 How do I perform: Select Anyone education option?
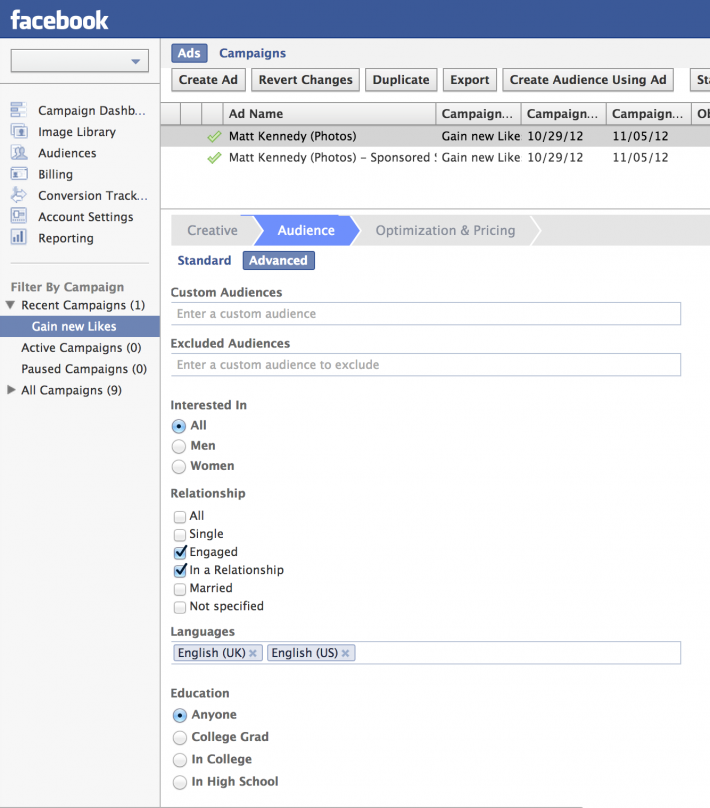[180, 715]
